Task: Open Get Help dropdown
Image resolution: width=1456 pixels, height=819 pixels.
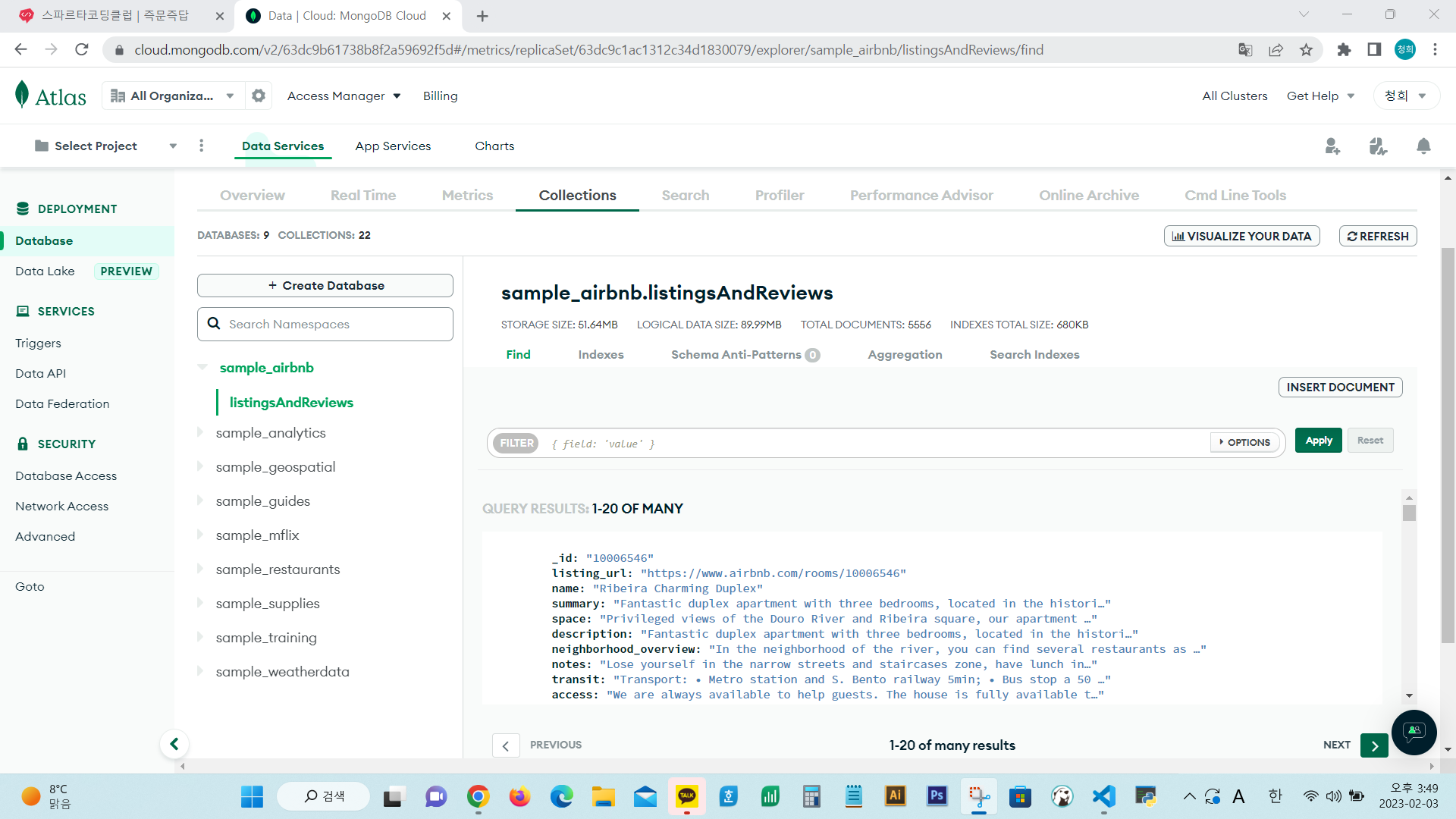Action: click(1320, 96)
